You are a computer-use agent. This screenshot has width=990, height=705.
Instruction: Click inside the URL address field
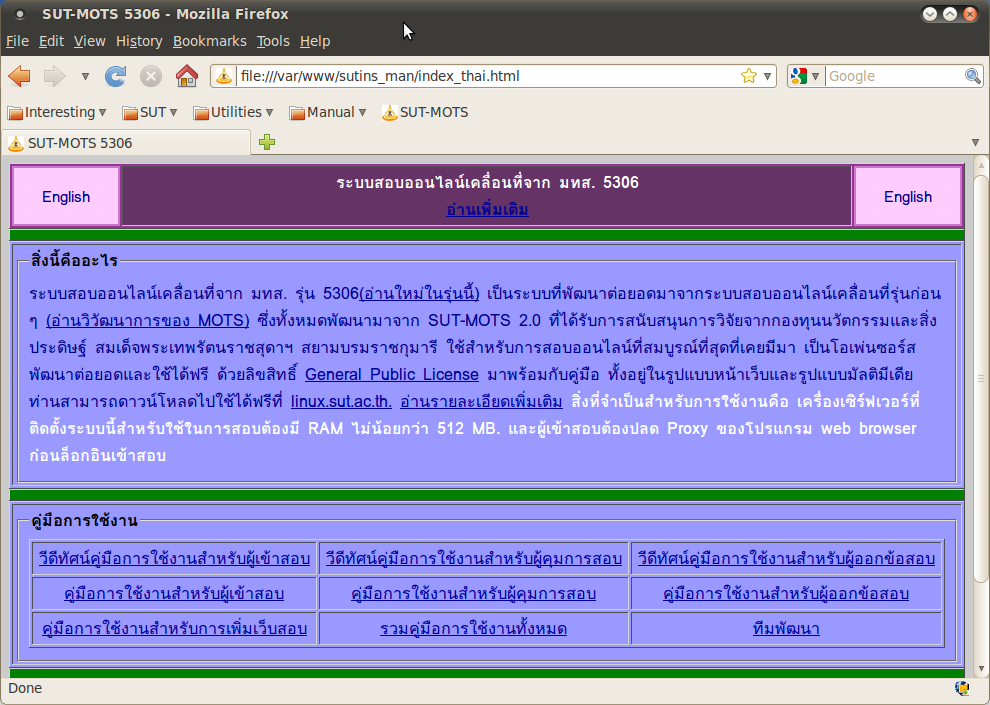(487, 76)
